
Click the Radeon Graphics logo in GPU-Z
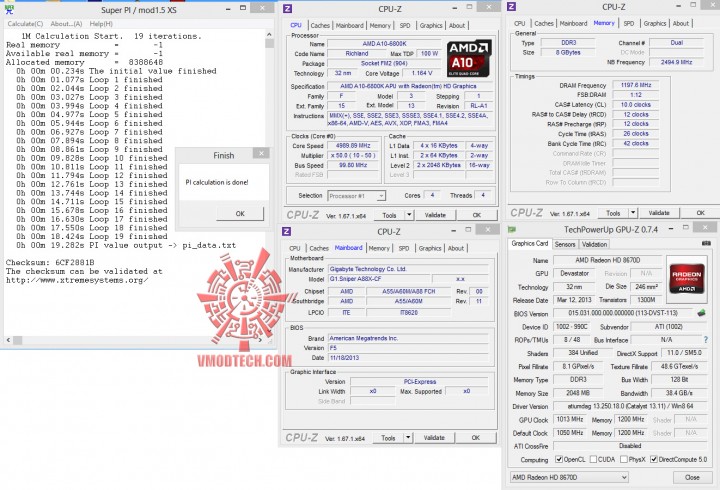click(x=687, y=278)
